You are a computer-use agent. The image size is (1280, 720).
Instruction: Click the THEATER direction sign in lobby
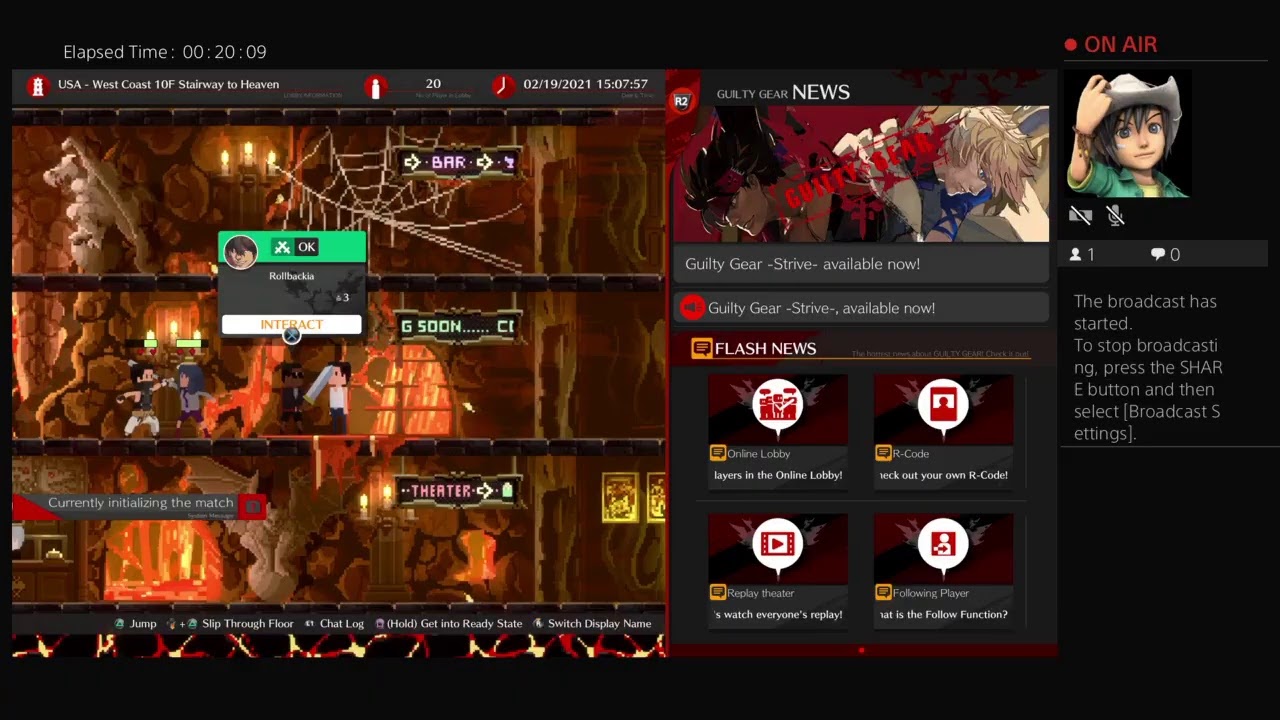click(457, 490)
